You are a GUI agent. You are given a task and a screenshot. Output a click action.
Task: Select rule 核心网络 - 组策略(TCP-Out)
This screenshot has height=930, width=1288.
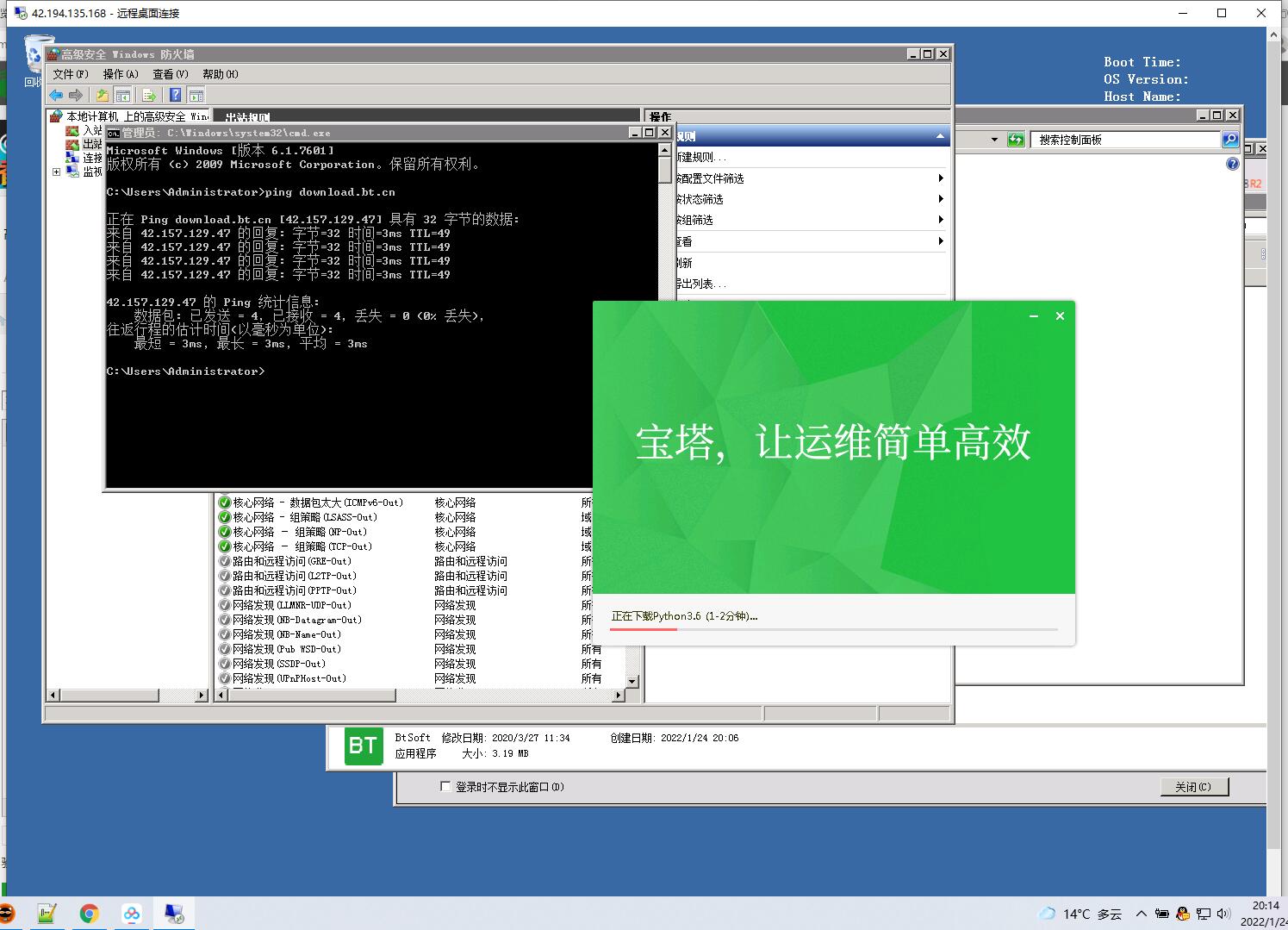(302, 546)
